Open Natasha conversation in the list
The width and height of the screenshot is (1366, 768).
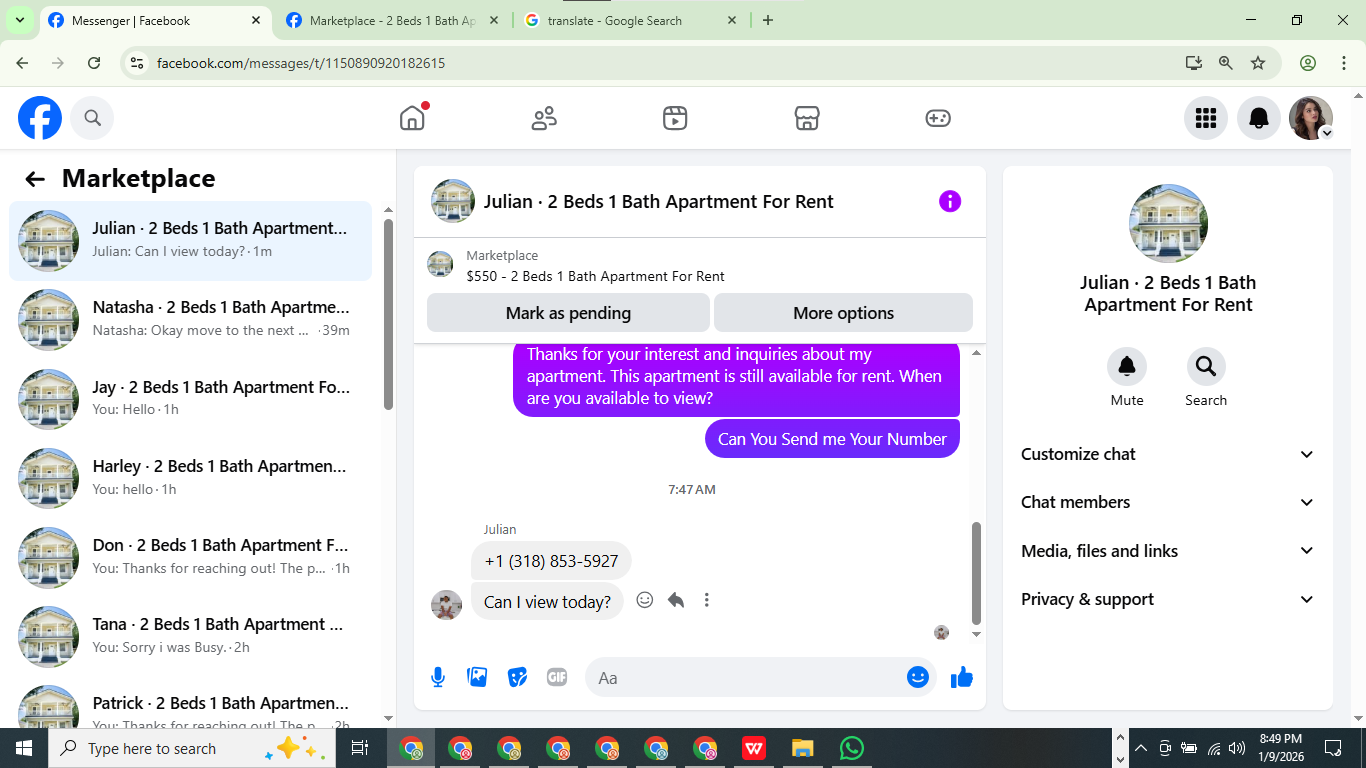click(x=190, y=320)
